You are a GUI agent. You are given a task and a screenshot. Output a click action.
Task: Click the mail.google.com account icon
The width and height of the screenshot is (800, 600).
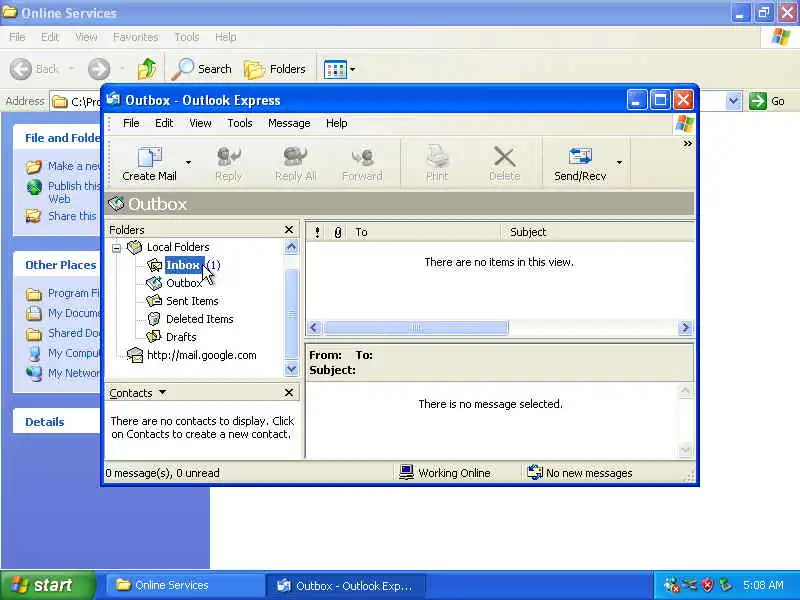pyautogui.click(x=135, y=355)
